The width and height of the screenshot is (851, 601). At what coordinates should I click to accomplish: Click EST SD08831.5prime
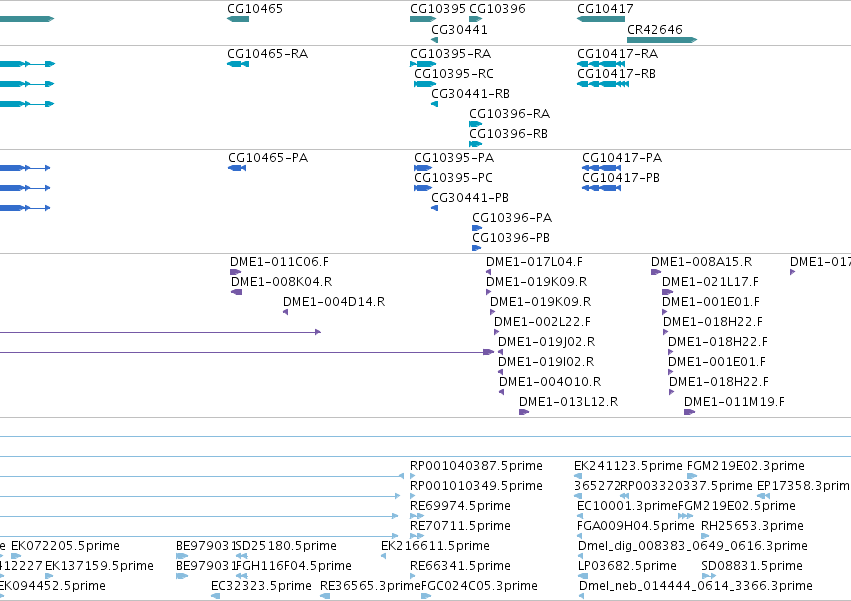tap(752, 566)
